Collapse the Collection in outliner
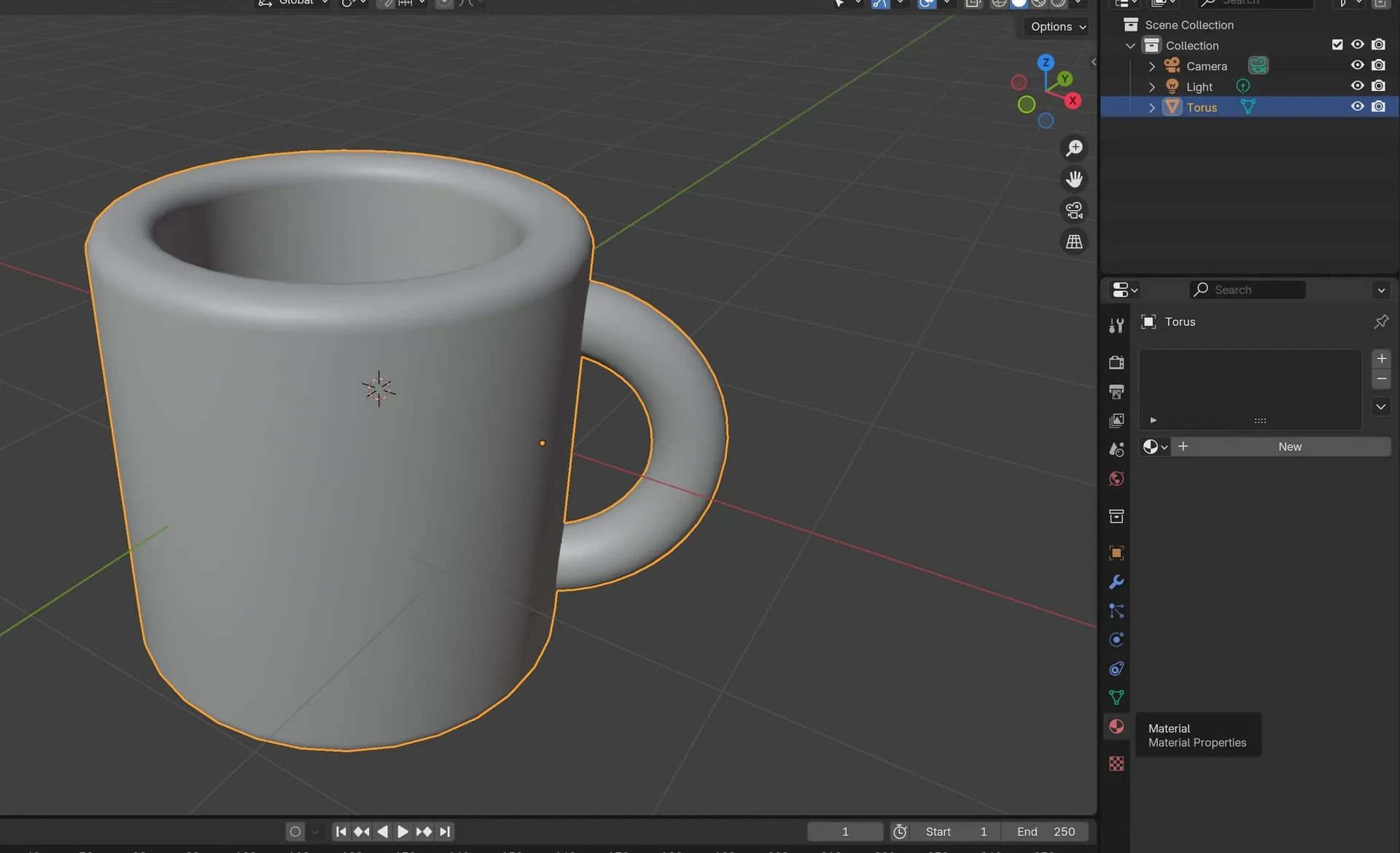The image size is (1400, 853). click(x=1130, y=45)
